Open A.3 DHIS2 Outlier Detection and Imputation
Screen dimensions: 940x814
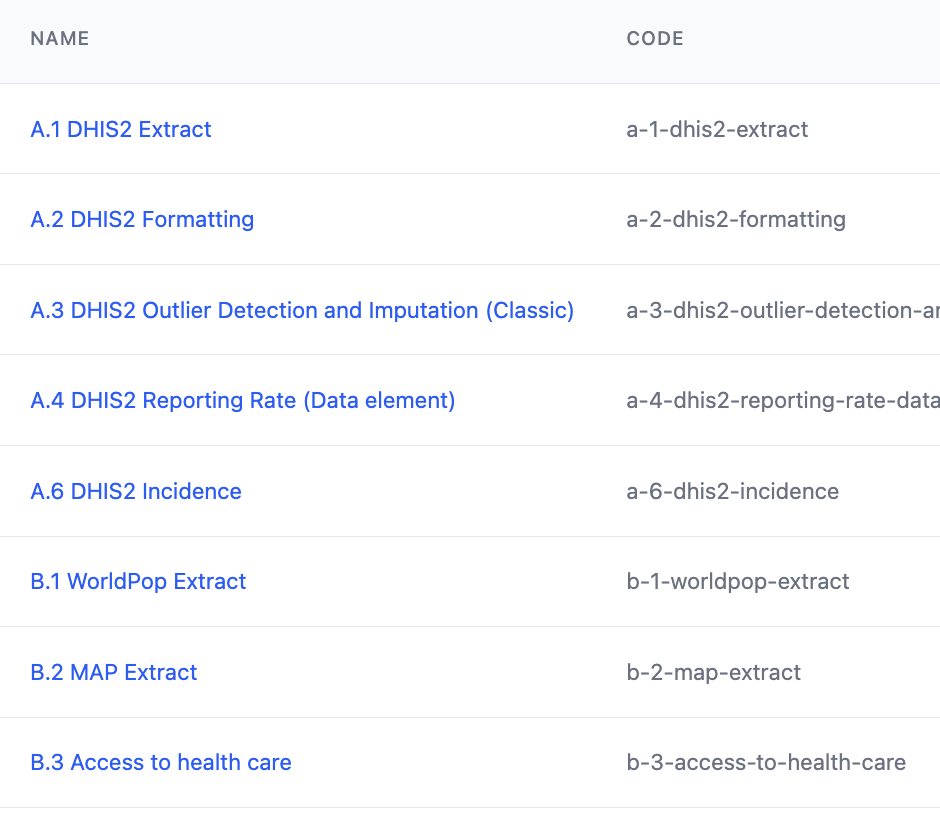(302, 311)
